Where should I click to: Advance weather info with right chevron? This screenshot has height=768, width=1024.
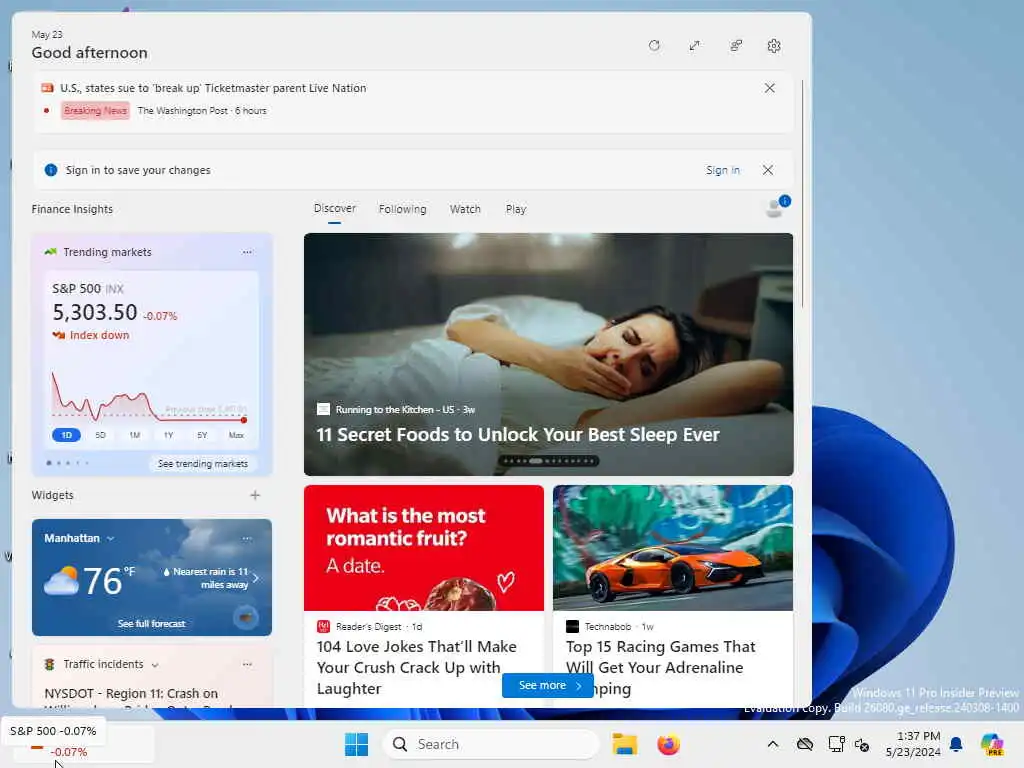[256, 578]
